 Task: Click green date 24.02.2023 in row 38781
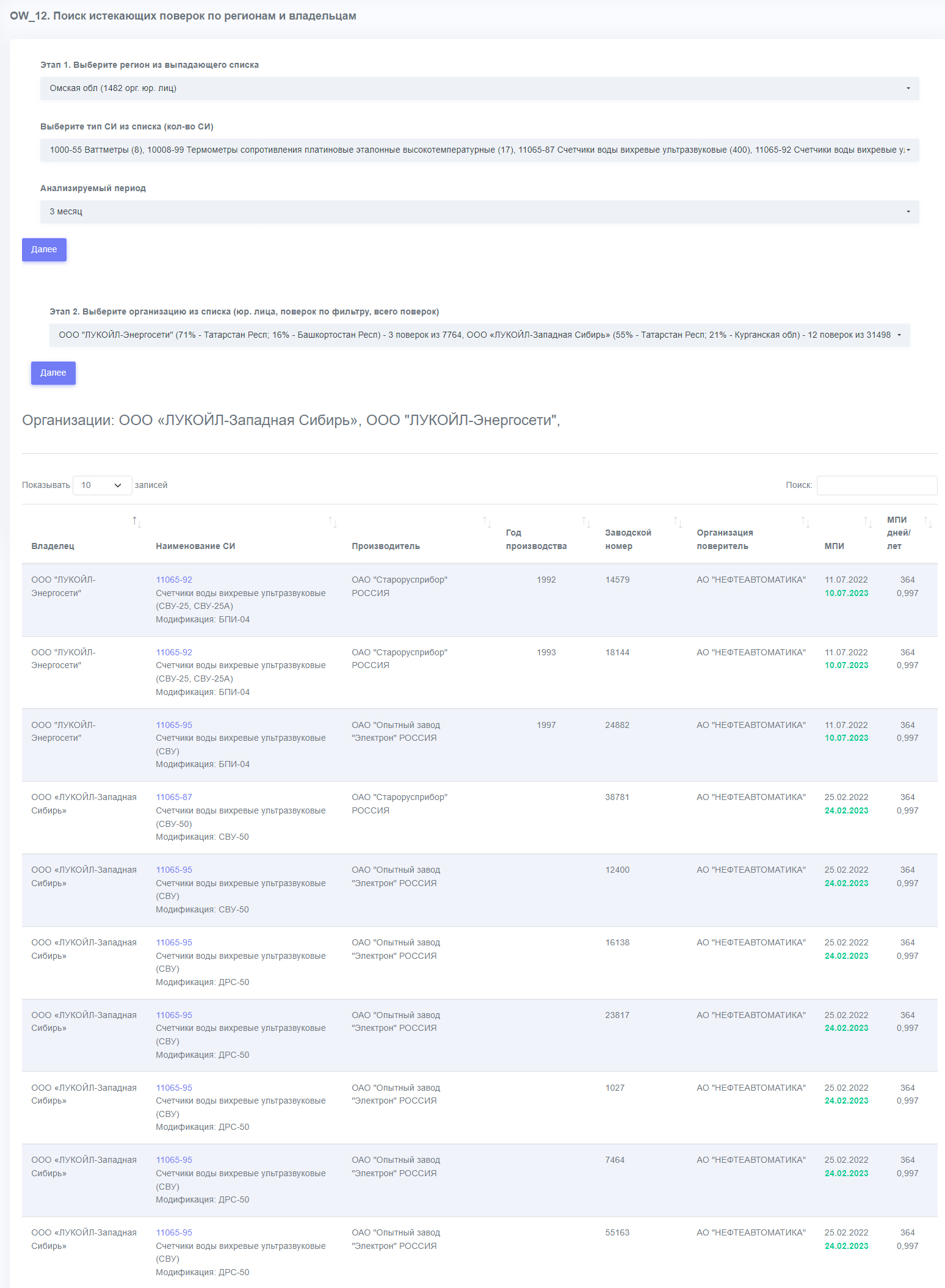click(x=846, y=811)
